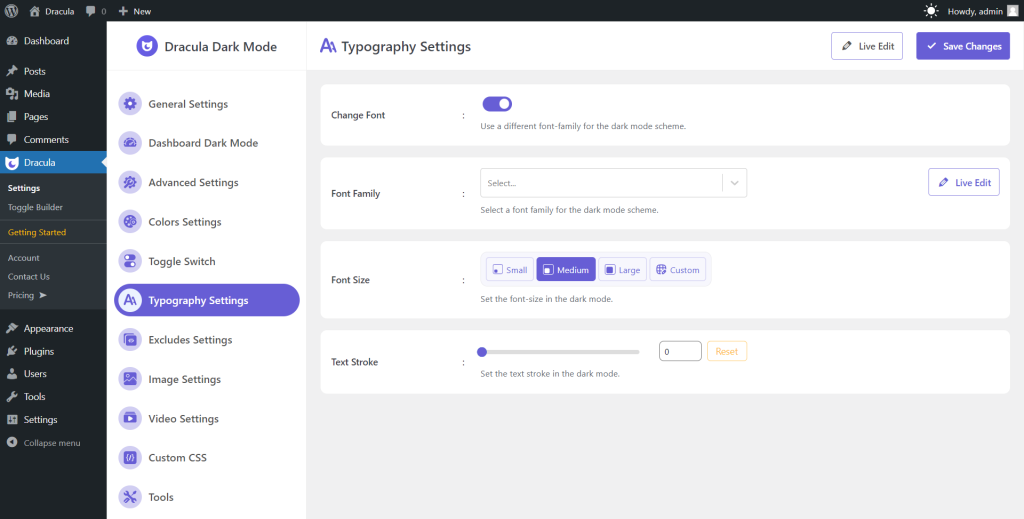Collapse the WordPress admin menu

tap(44, 443)
